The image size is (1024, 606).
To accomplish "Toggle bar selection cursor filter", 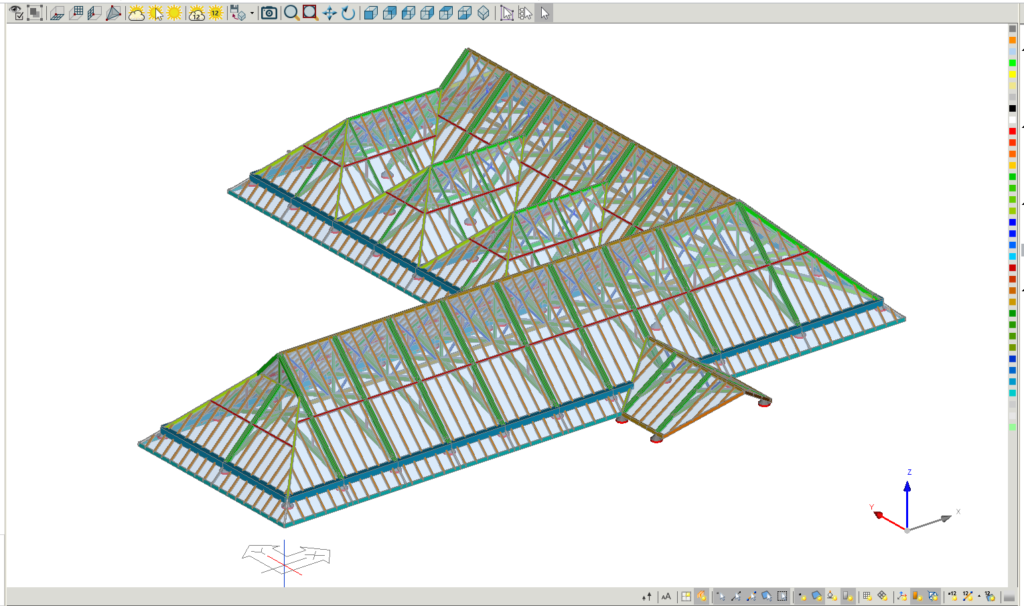I will (x=736, y=596).
